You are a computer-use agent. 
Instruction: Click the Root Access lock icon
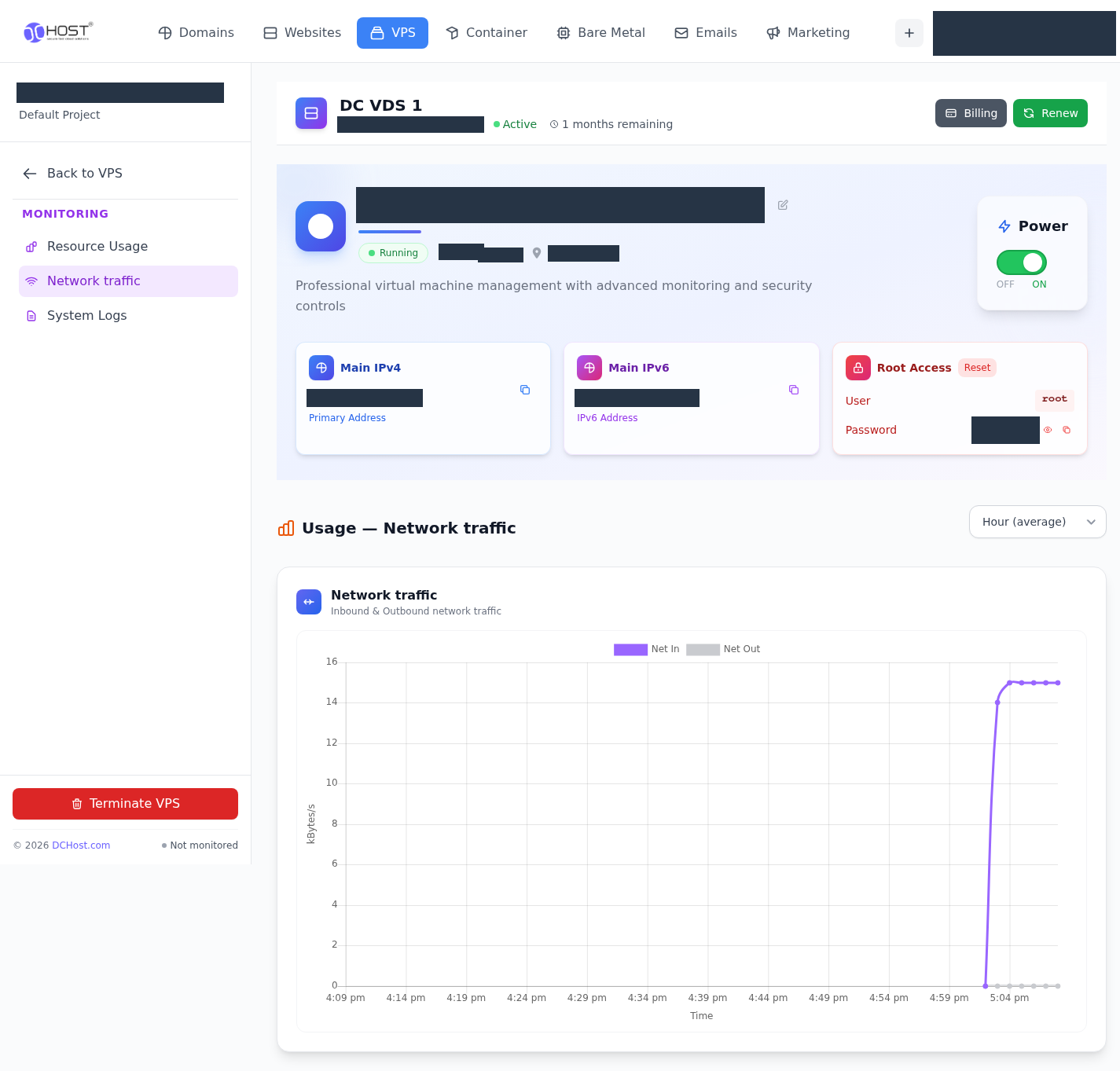pyautogui.click(x=858, y=368)
